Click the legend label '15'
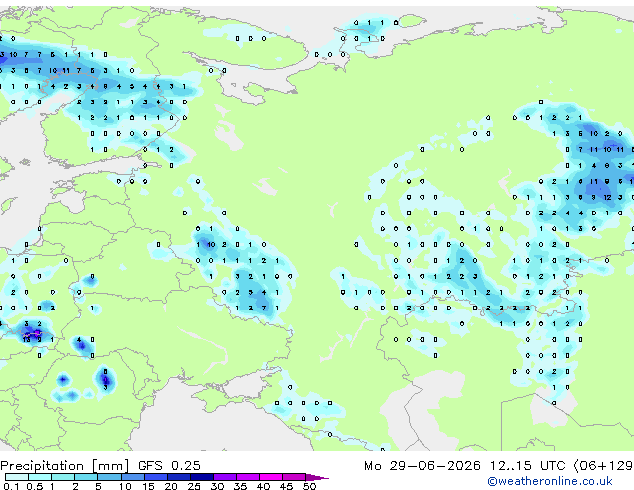 (148, 486)
